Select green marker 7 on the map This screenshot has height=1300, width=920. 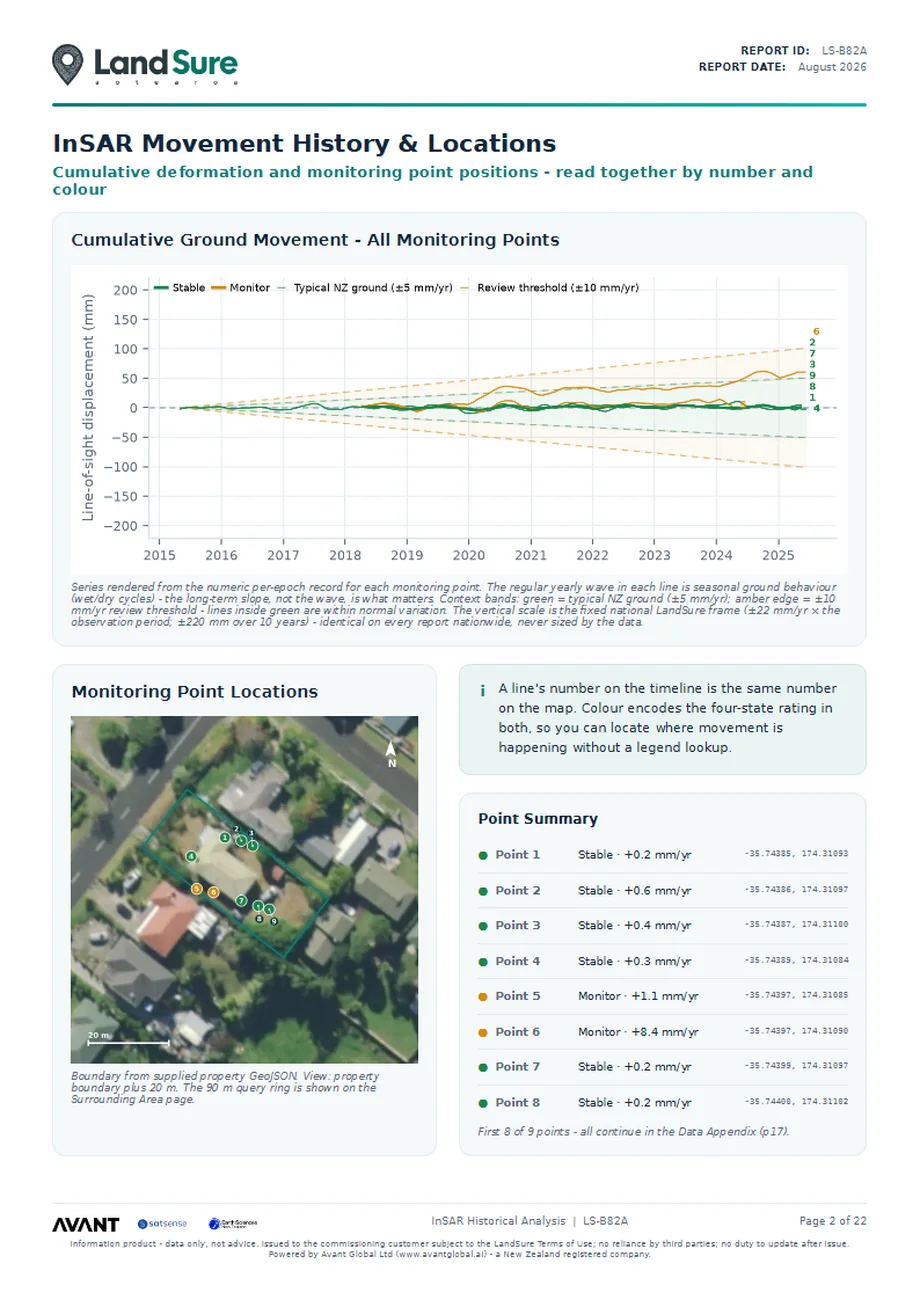tap(241, 900)
